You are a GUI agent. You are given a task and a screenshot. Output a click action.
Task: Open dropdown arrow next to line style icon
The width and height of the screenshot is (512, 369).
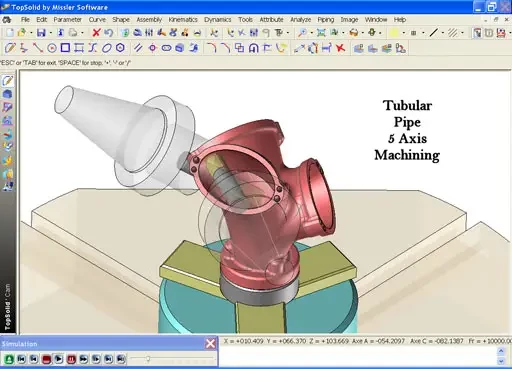click(443, 33)
